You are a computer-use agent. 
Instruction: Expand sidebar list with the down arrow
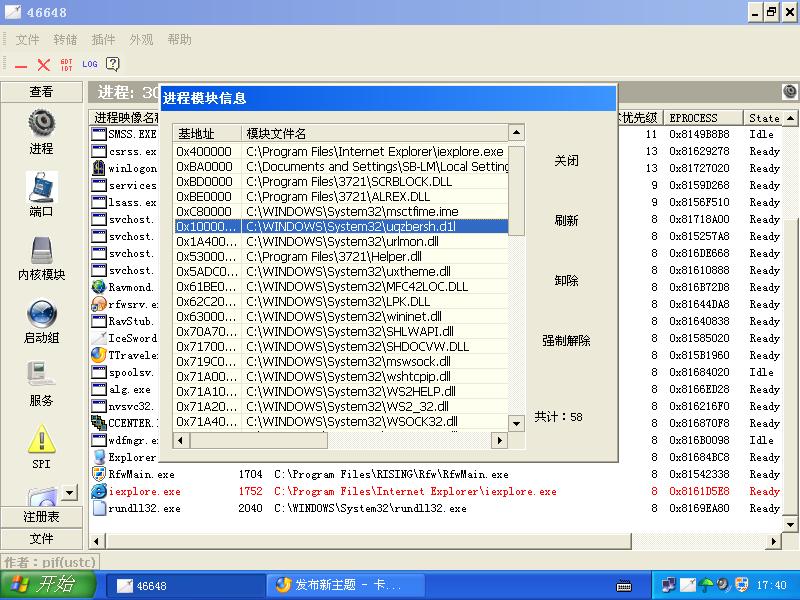pyautogui.click(x=69, y=492)
